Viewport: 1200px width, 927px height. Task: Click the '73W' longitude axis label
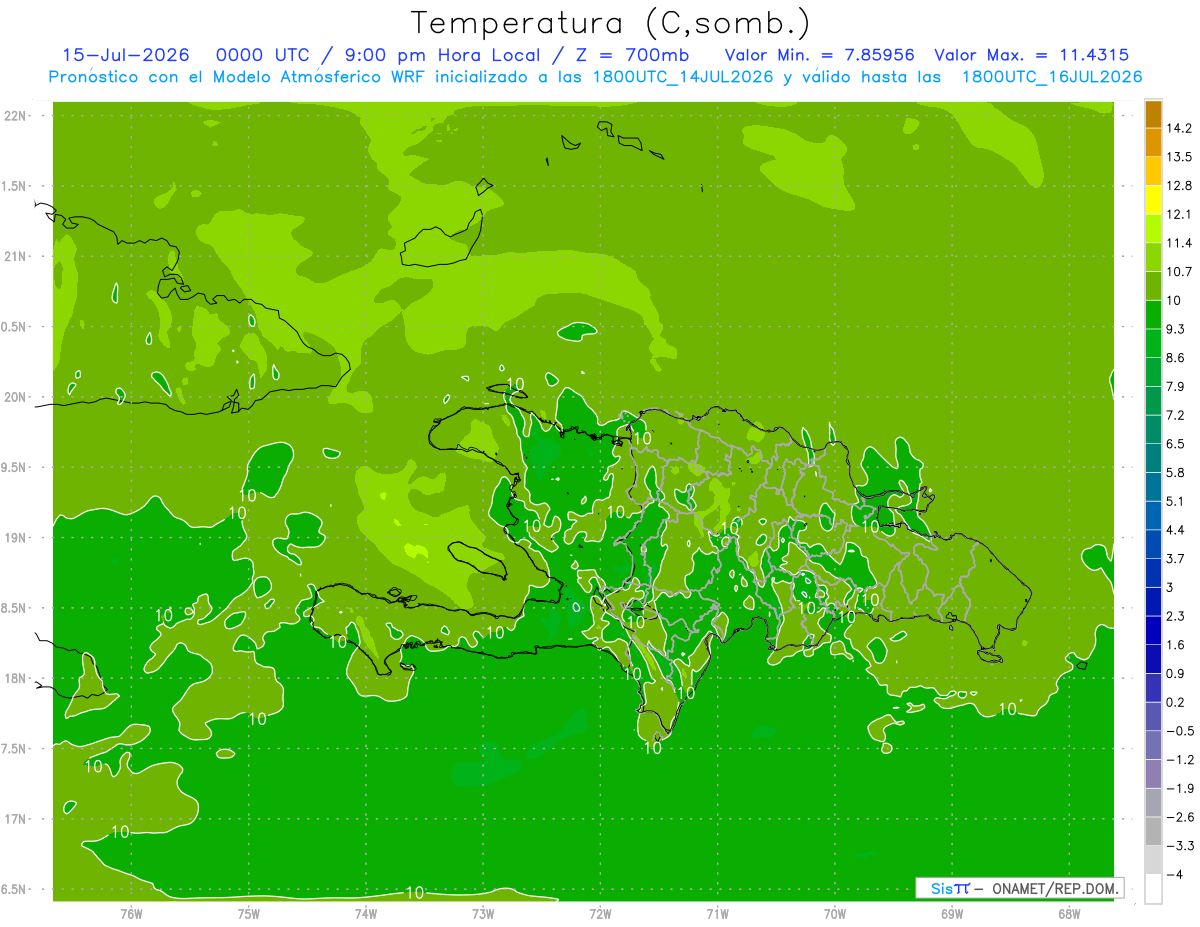pyautogui.click(x=483, y=913)
